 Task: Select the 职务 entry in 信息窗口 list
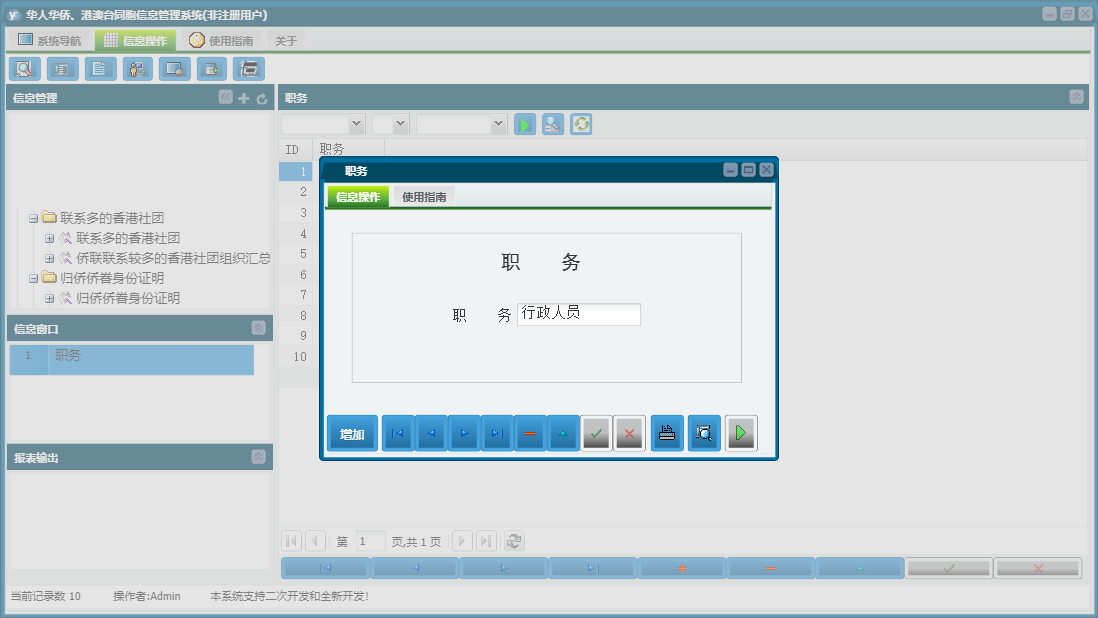tap(132, 359)
